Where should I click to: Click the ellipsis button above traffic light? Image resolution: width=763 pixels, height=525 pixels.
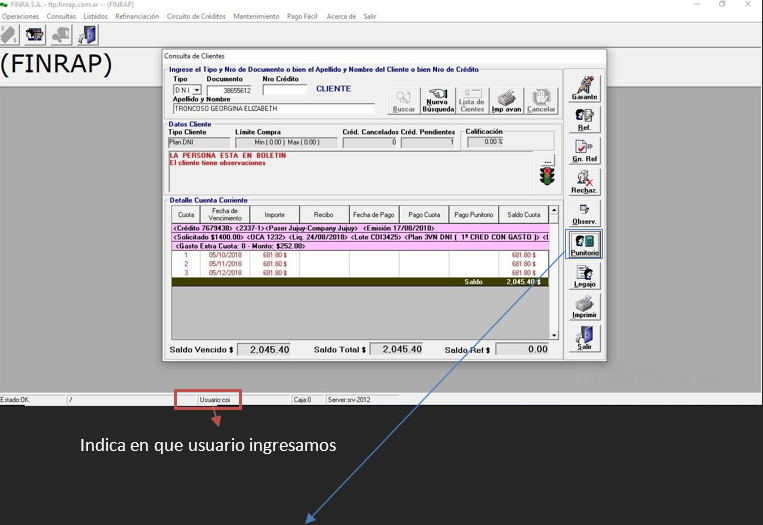click(547, 161)
